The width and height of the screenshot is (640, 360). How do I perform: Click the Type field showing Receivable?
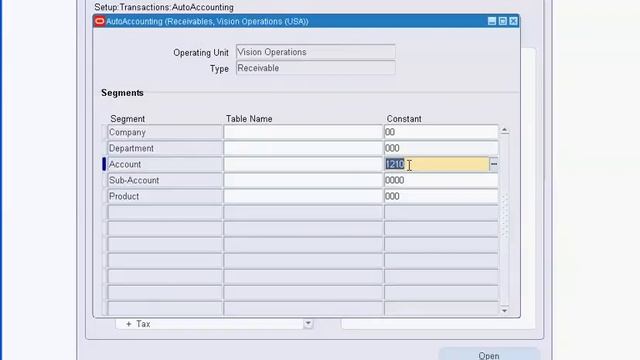point(316,68)
